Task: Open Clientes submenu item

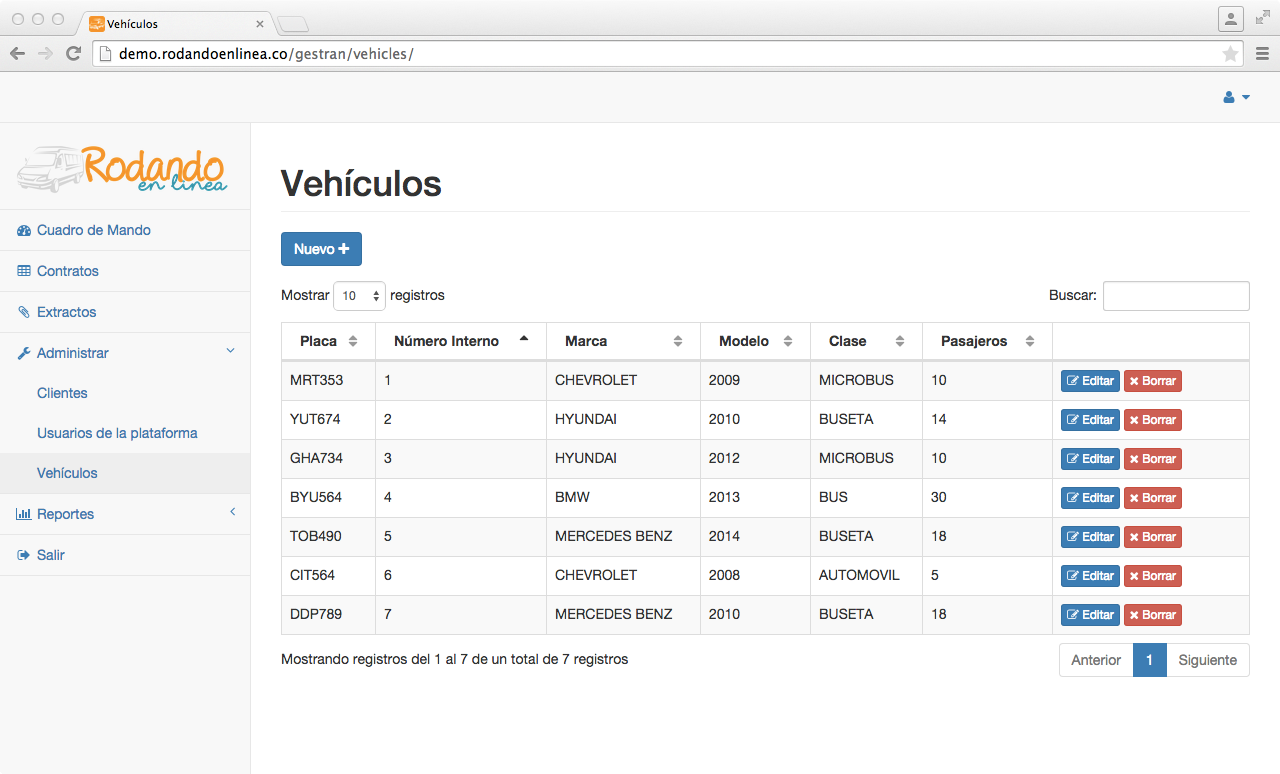Action: (x=125, y=393)
